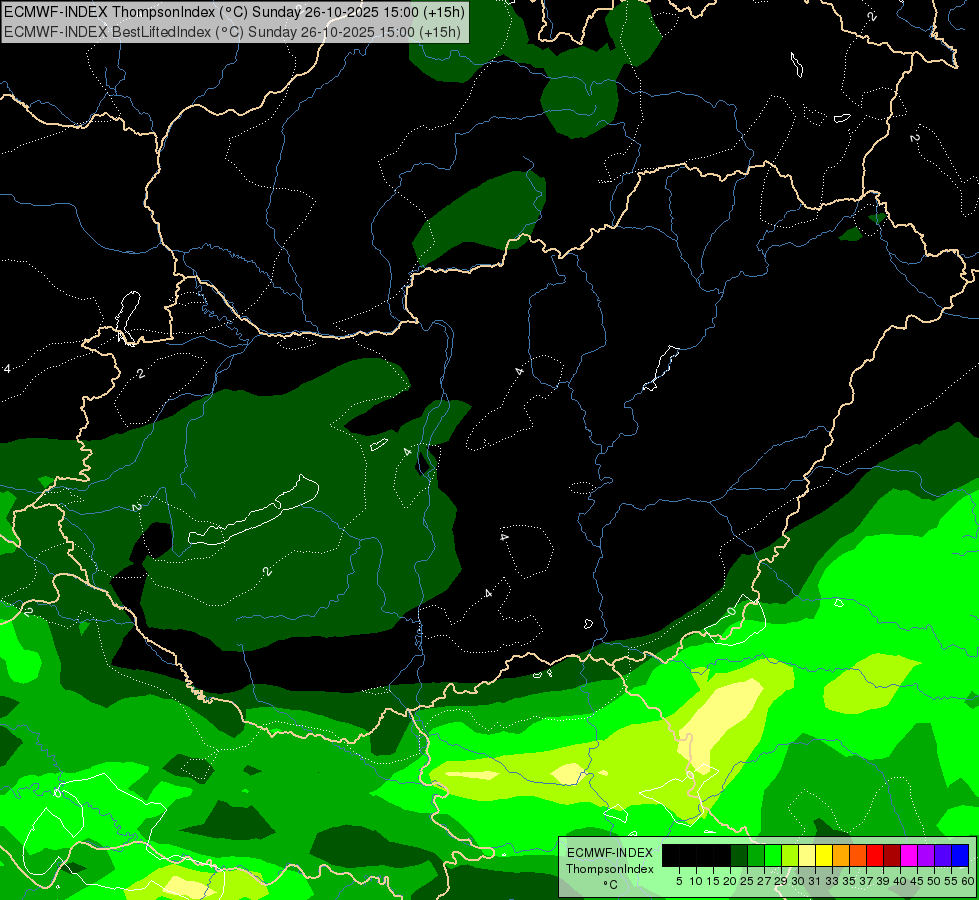The image size is (979, 900).
Task: Select the violet 50–55 legend swatch
Action: pyautogui.click(x=943, y=855)
